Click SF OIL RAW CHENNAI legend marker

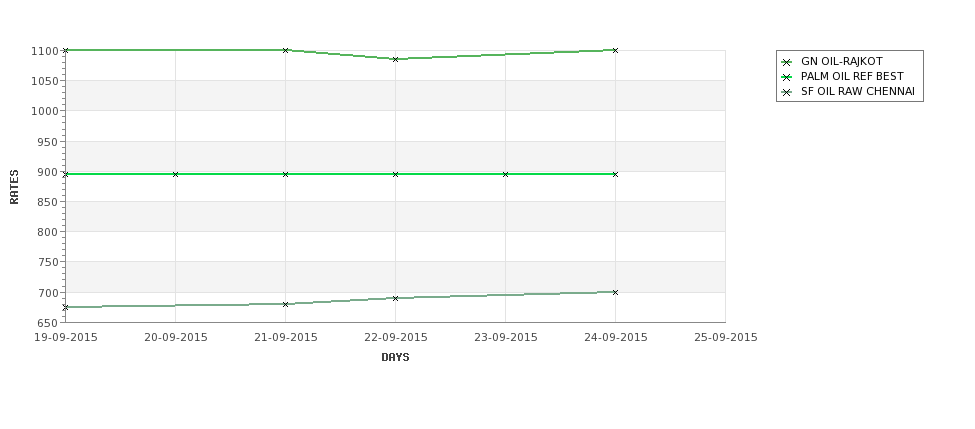click(787, 92)
